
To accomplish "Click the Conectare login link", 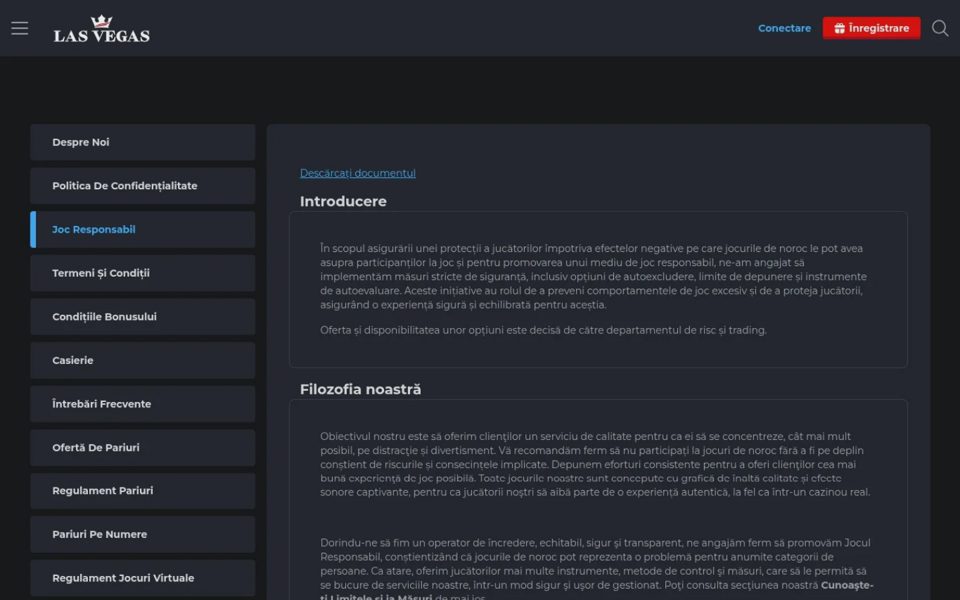I will coord(784,28).
